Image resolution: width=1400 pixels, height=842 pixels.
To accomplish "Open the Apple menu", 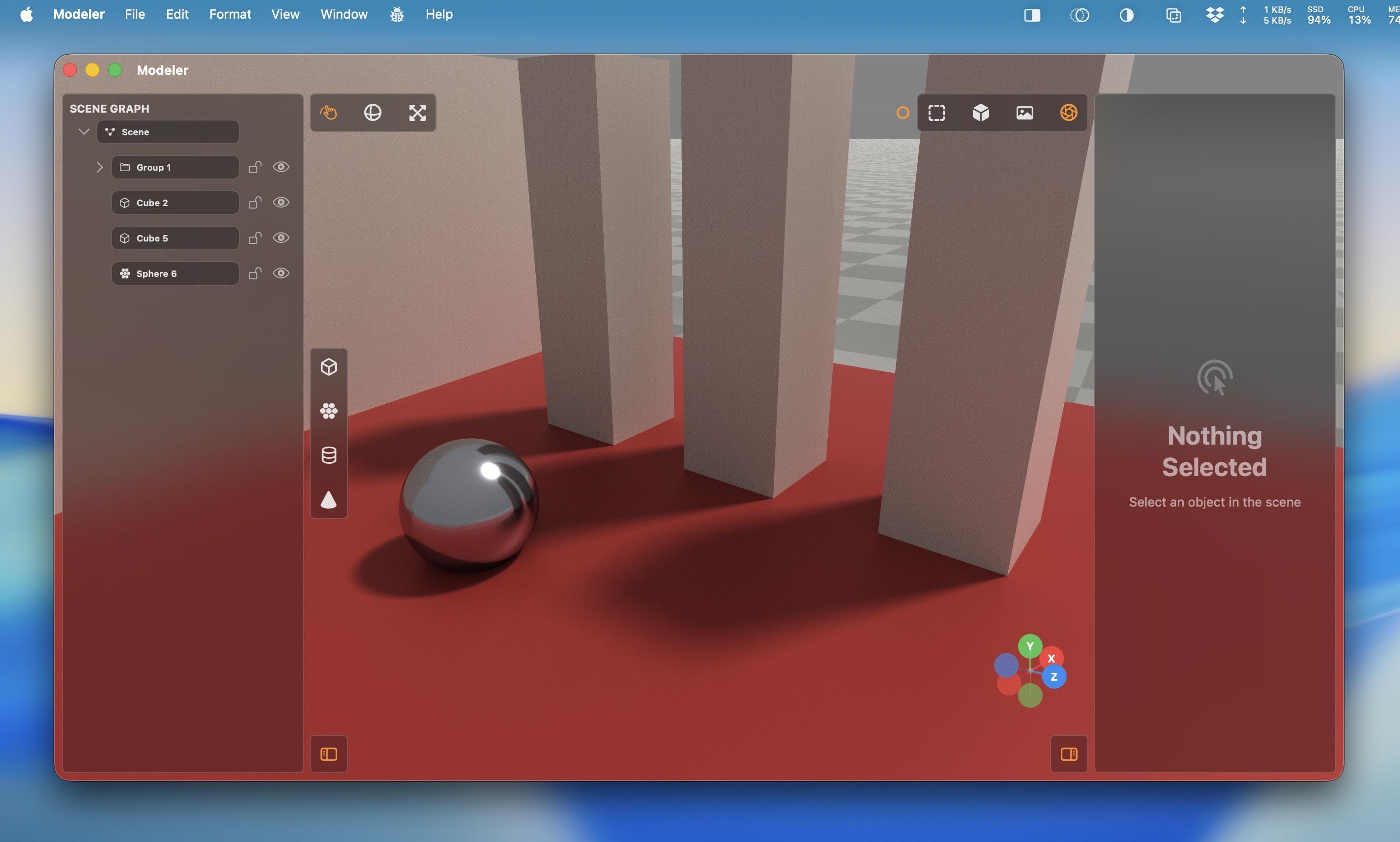I will 27,14.
